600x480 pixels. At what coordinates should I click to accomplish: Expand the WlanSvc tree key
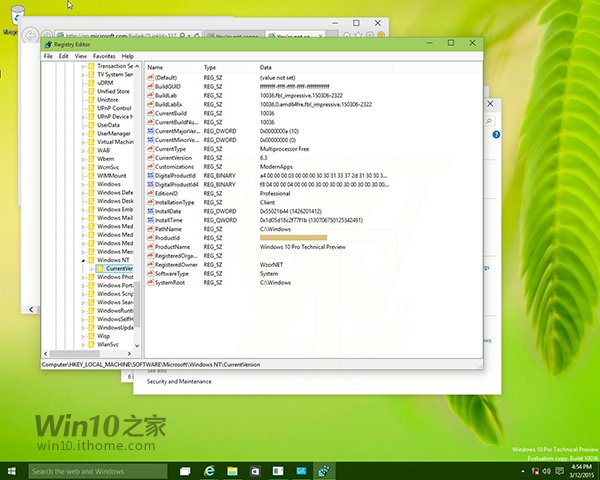[x=83, y=344]
